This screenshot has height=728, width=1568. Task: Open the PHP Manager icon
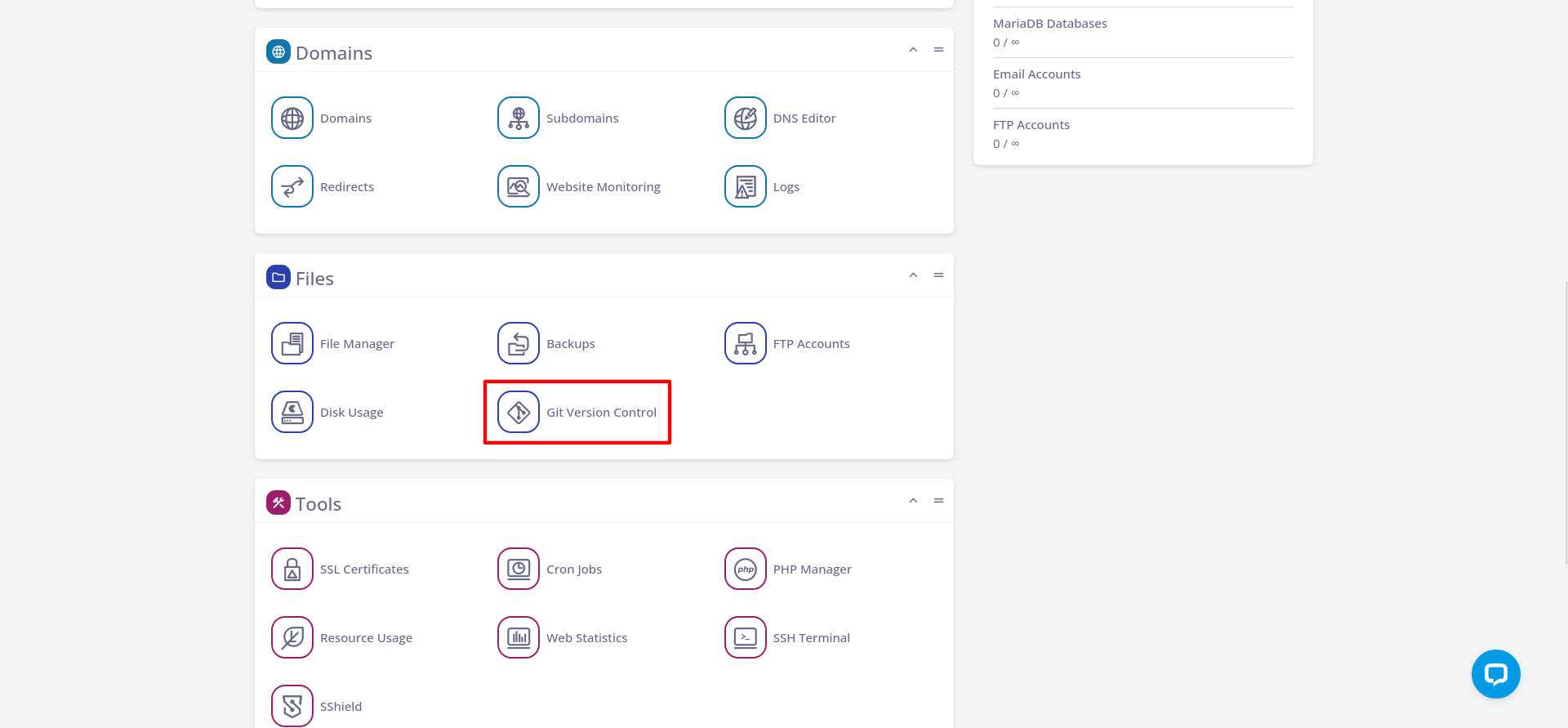(746, 569)
